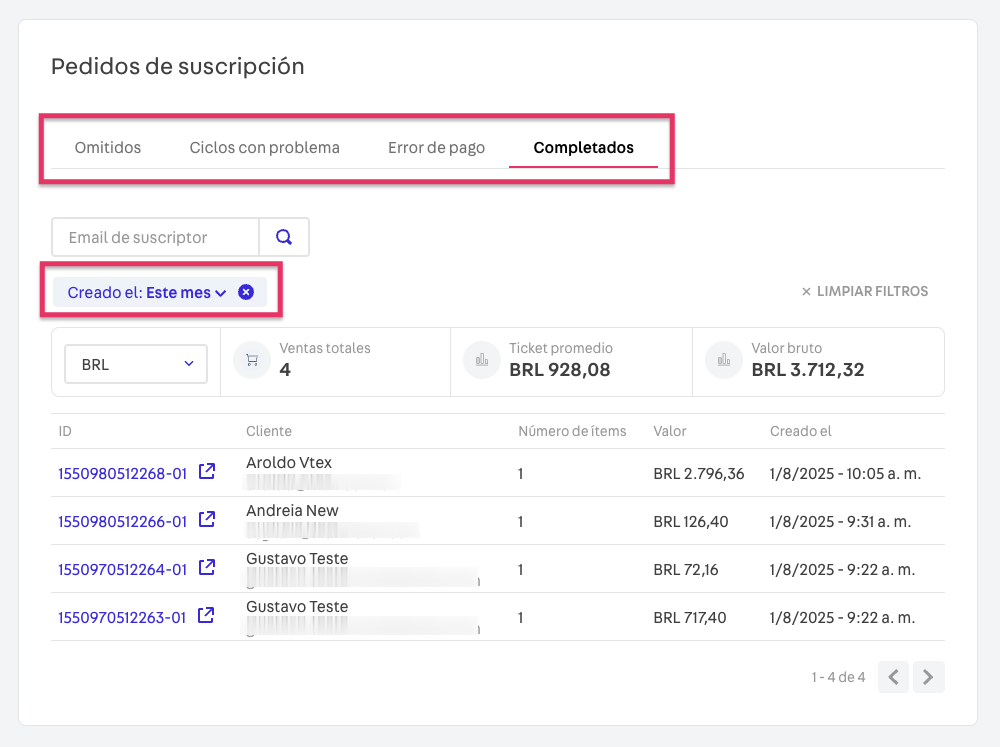The image size is (1000, 747).
Task: Click the X next to LIMPIAR FILTROS
Action: tap(805, 291)
